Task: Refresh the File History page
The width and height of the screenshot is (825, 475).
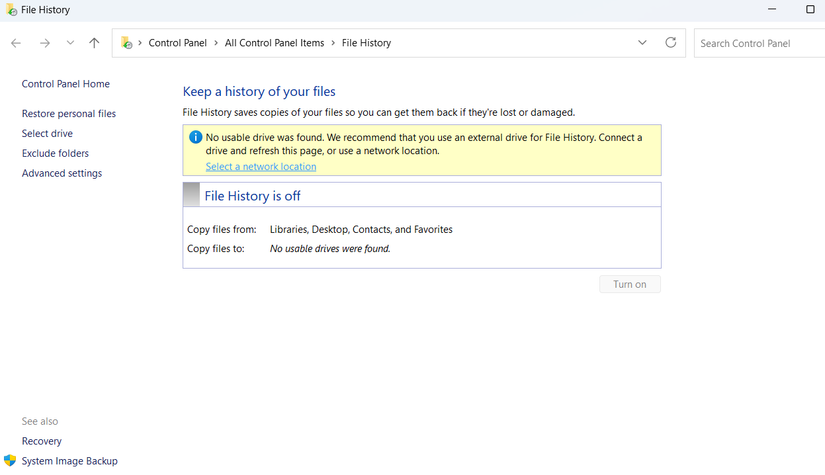Action: (671, 43)
